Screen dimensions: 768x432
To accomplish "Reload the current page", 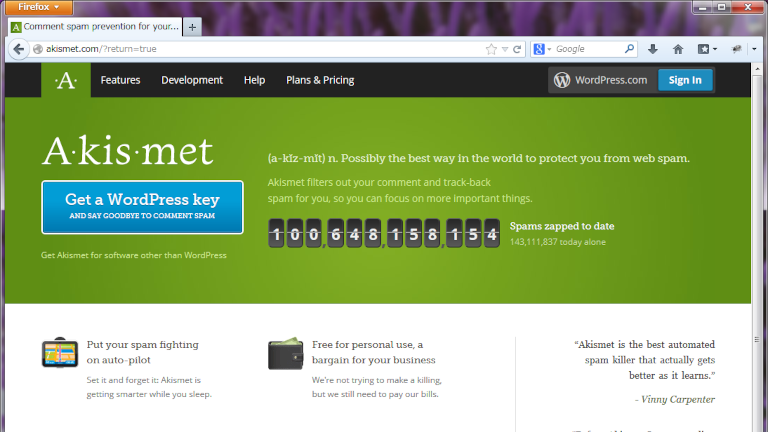I will click(x=517, y=49).
